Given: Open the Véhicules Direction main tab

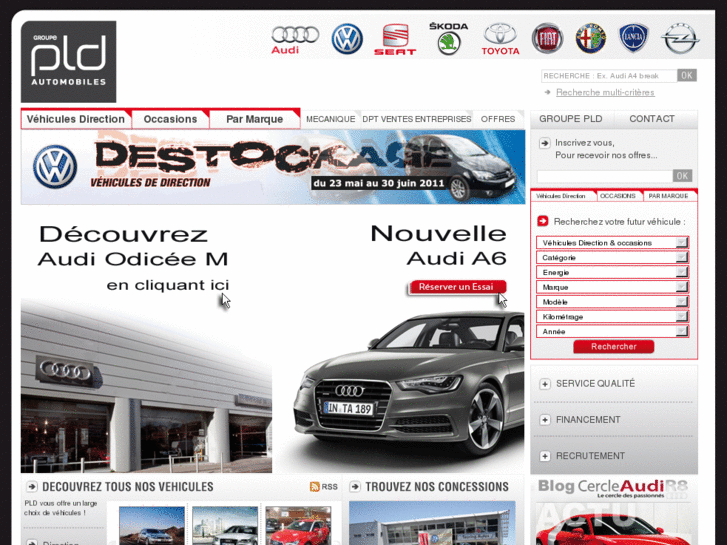Looking at the screenshot, I should 76,119.
